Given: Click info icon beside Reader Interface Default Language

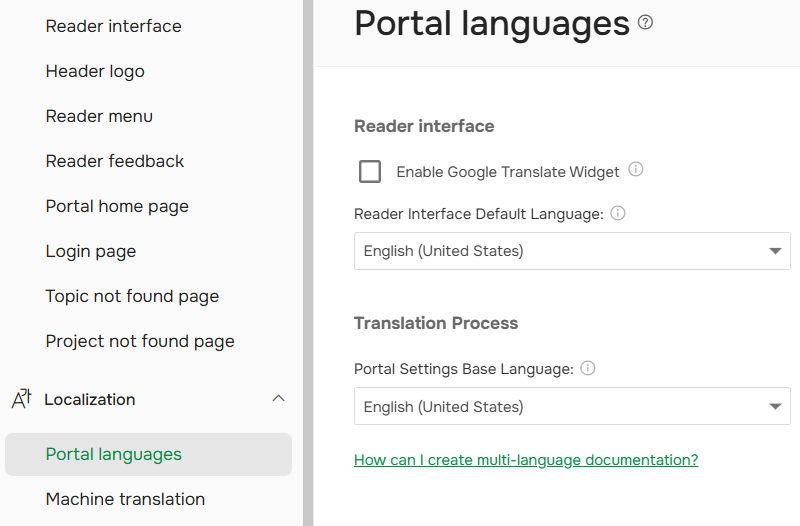Looking at the screenshot, I should 617,213.
